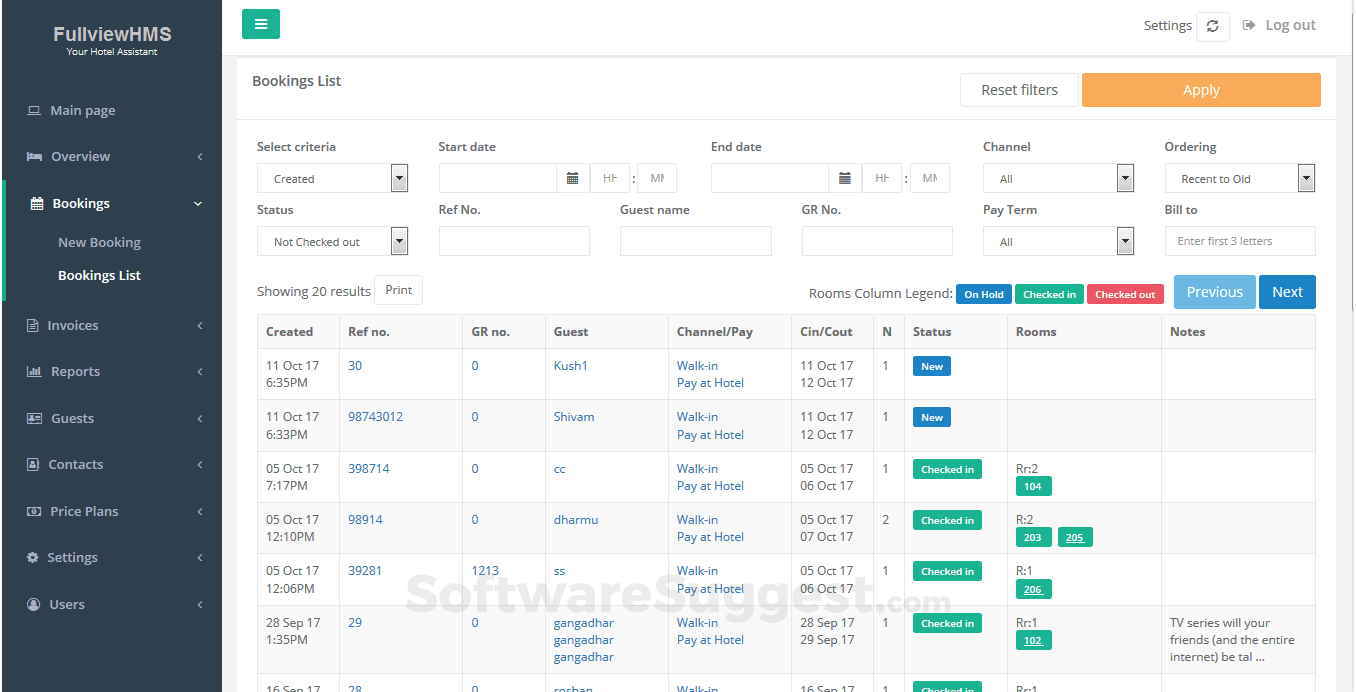
Task: Select the Invoices sidebar icon
Action: tap(35, 325)
